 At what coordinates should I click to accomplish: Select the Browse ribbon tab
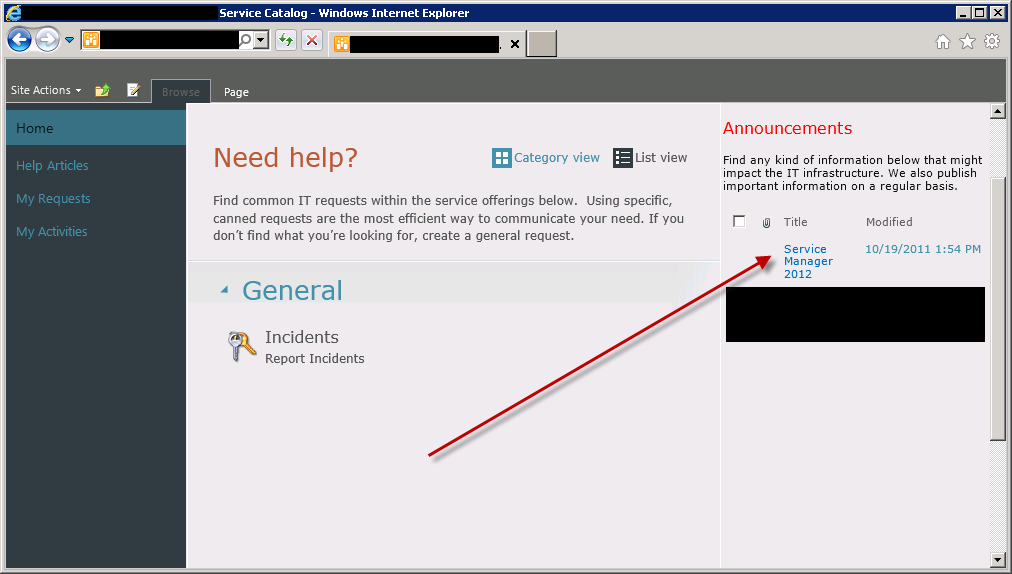[181, 92]
